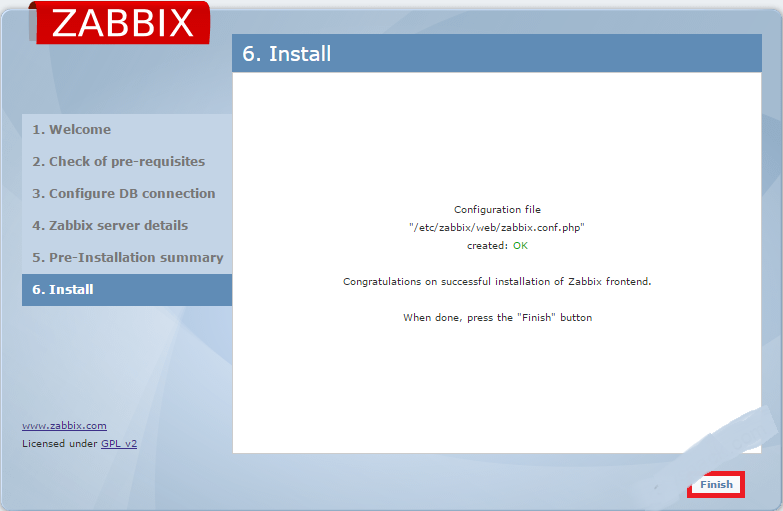Click the Congratulations on successful installation message

tap(497, 282)
